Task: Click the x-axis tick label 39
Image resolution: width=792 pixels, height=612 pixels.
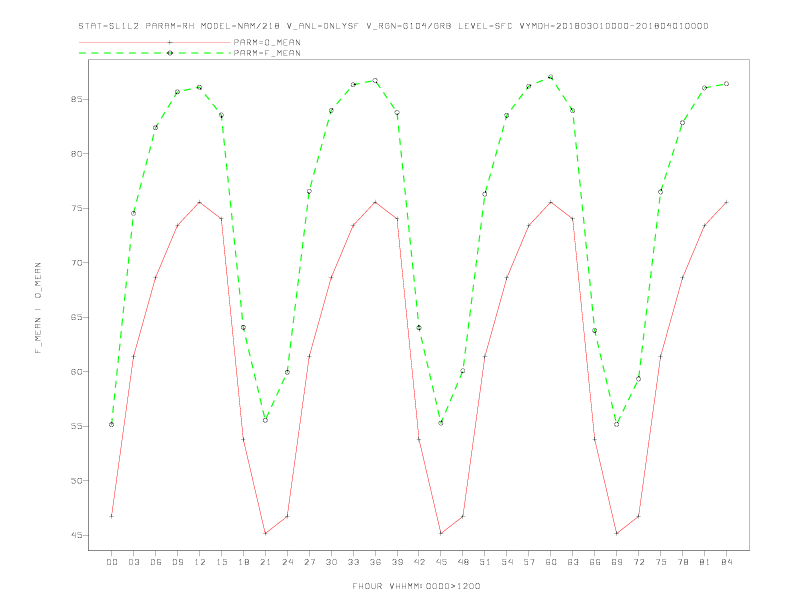Action: tap(397, 562)
